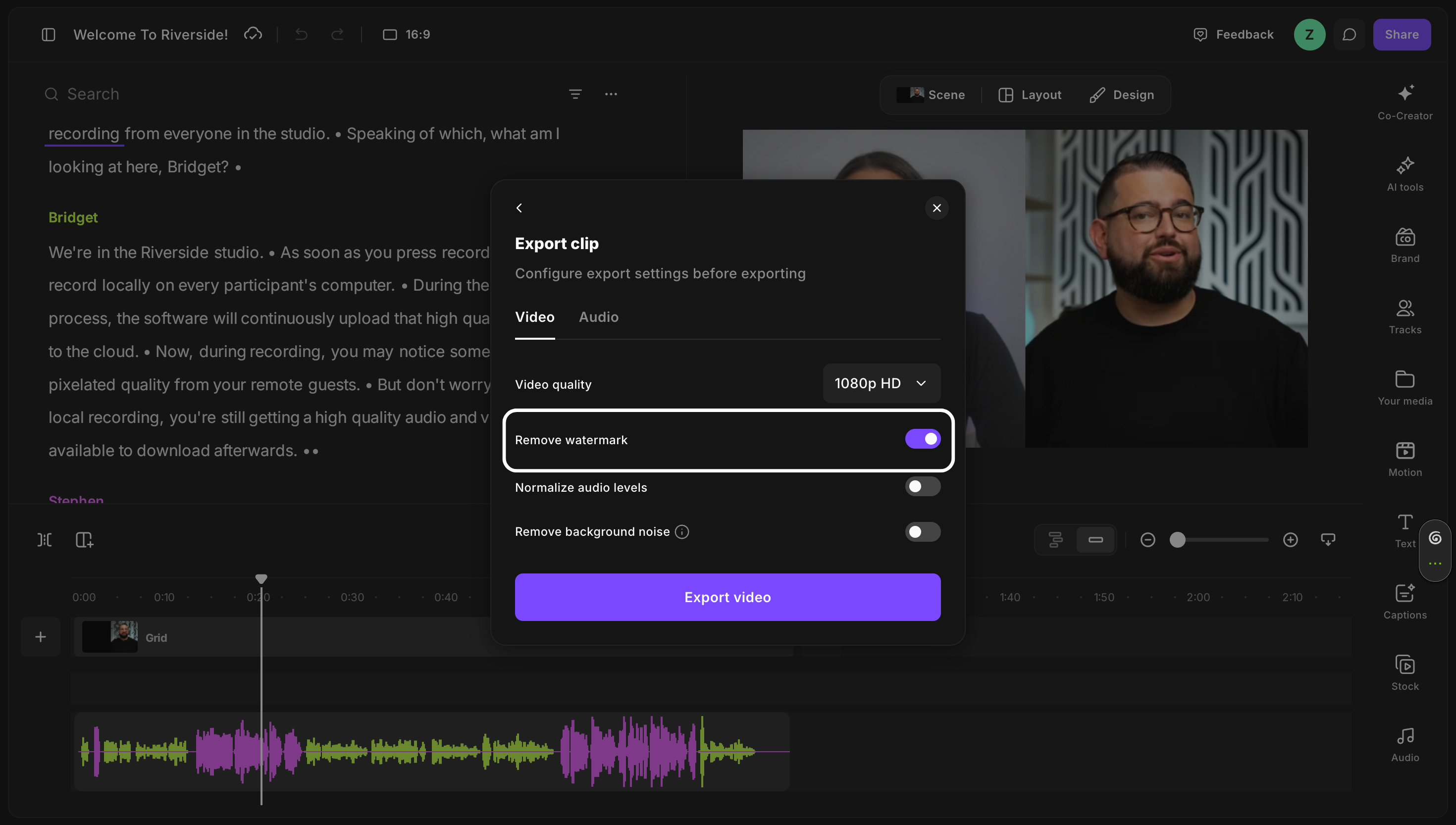
Task: Open the Text panel
Action: [1405, 531]
